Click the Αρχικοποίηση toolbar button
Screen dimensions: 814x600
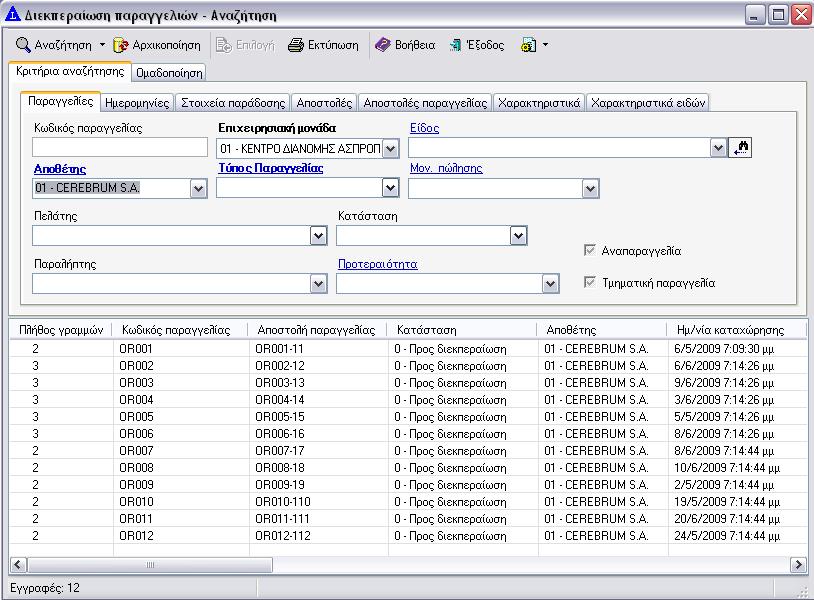tap(157, 45)
